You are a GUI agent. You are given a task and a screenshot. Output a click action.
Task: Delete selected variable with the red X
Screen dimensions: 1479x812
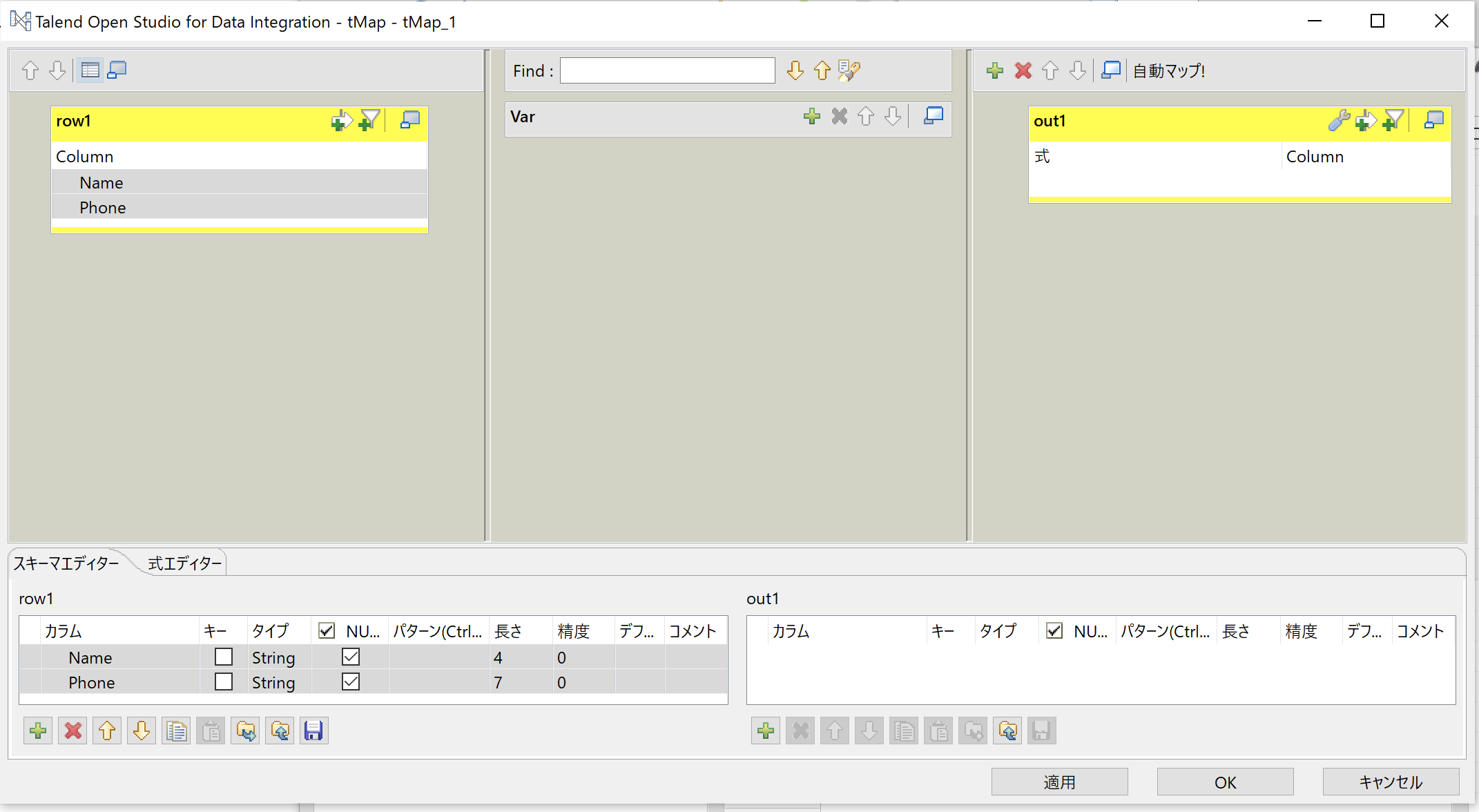(840, 117)
